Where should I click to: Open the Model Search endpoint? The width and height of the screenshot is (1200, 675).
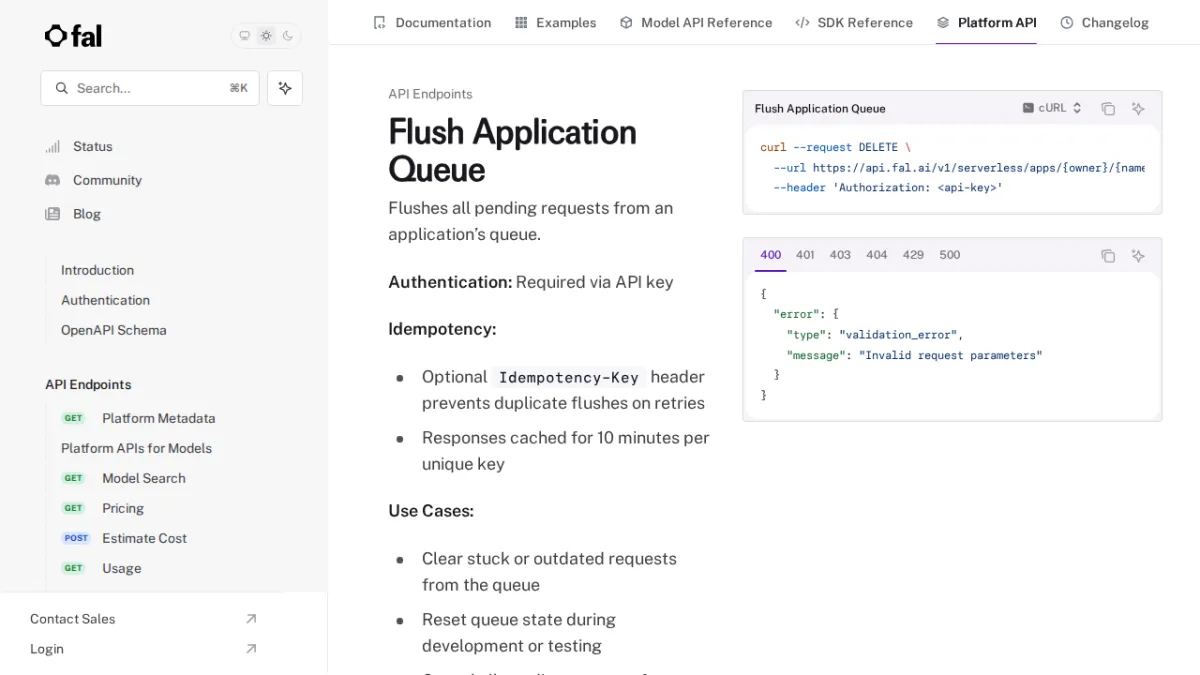[143, 478]
